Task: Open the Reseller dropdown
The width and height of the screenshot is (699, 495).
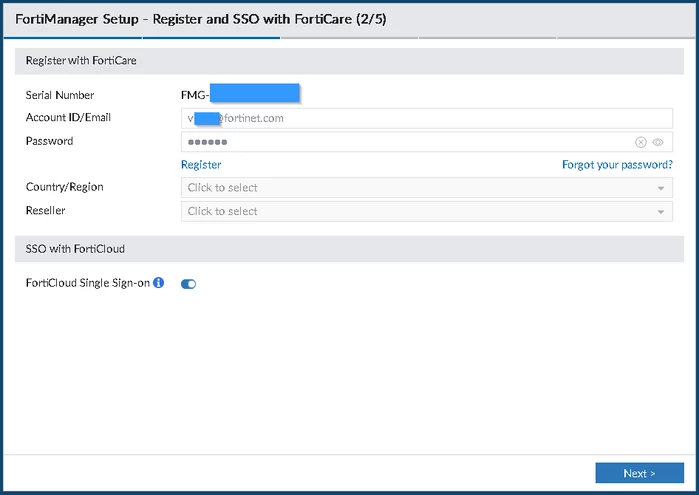Action: 427,211
